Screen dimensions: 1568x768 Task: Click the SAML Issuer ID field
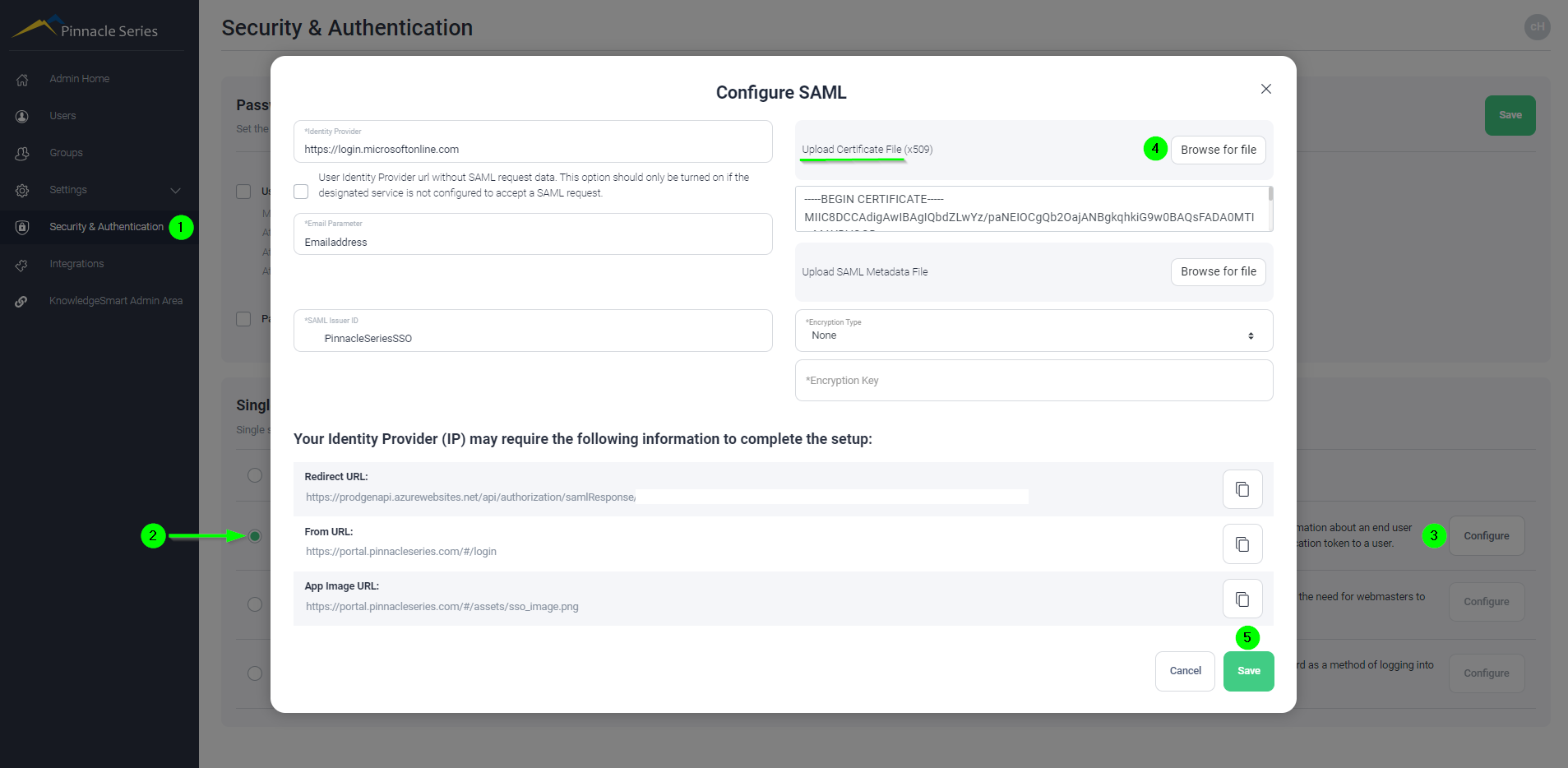533,331
